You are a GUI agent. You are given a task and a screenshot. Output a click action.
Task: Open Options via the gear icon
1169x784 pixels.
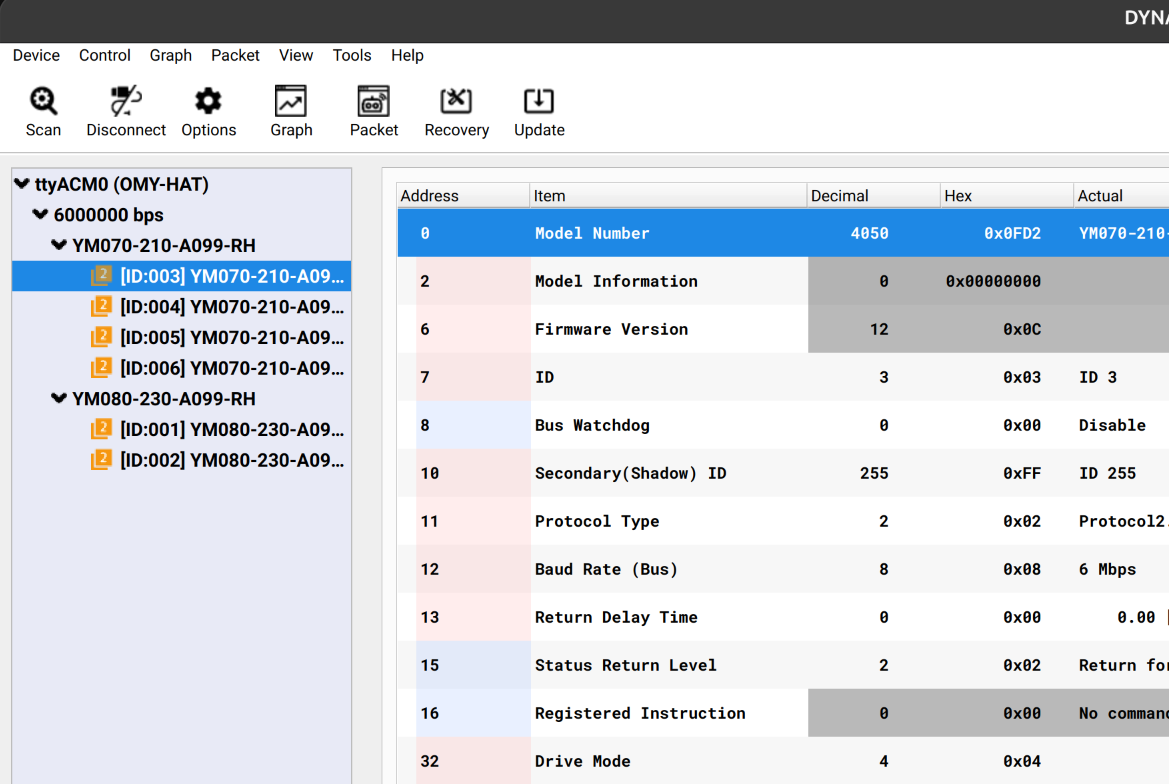click(x=208, y=101)
